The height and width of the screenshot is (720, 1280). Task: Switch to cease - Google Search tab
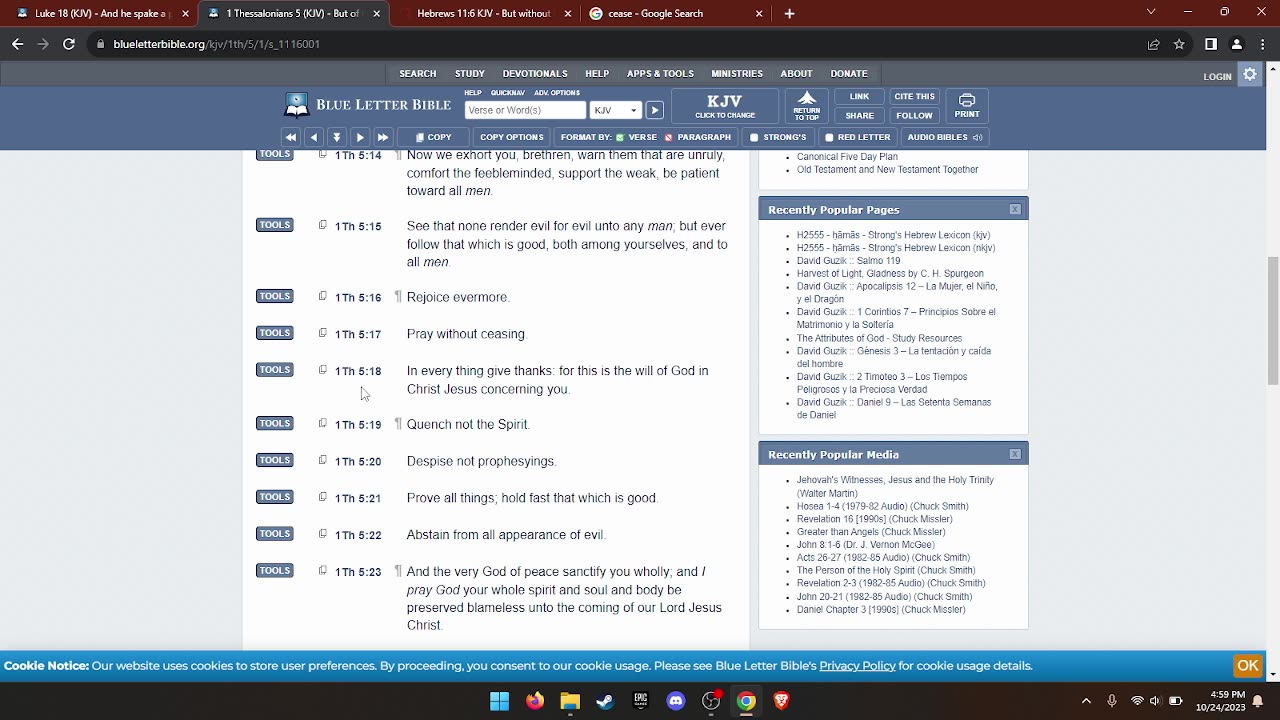click(x=675, y=13)
